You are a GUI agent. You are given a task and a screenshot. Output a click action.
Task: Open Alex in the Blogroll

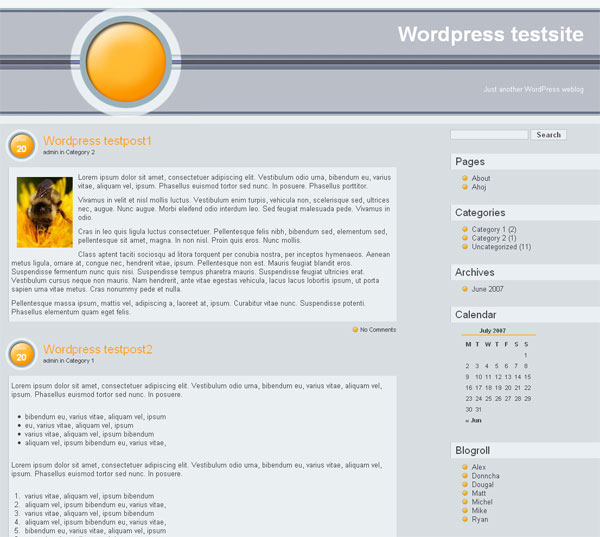click(x=478, y=467)
